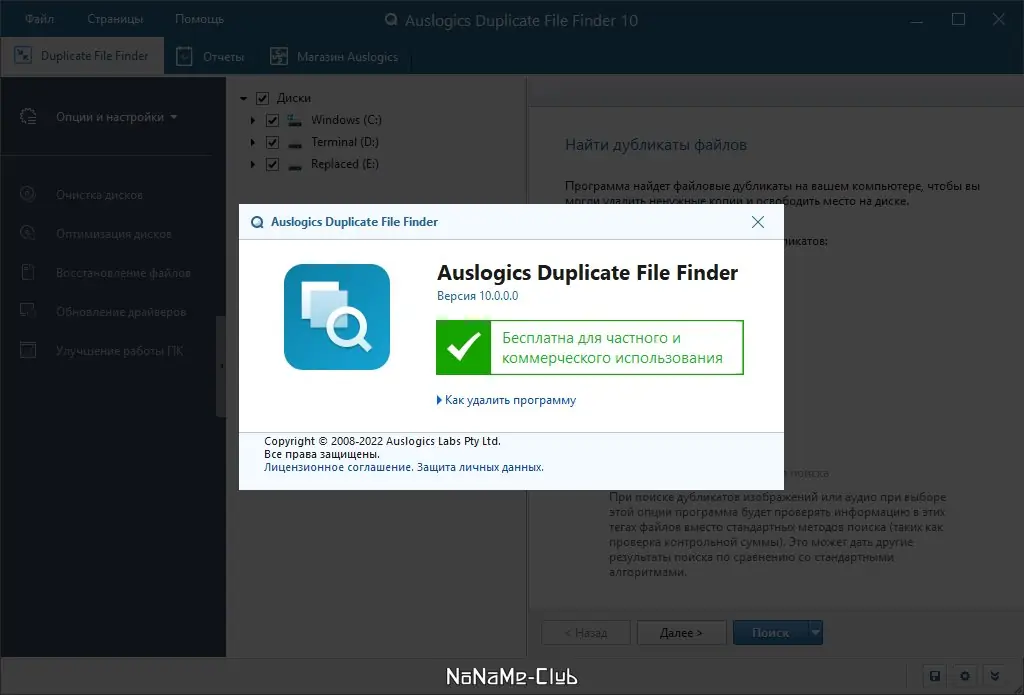Click the green checkmark license icon
The image size is (1024, 695).
464,348
